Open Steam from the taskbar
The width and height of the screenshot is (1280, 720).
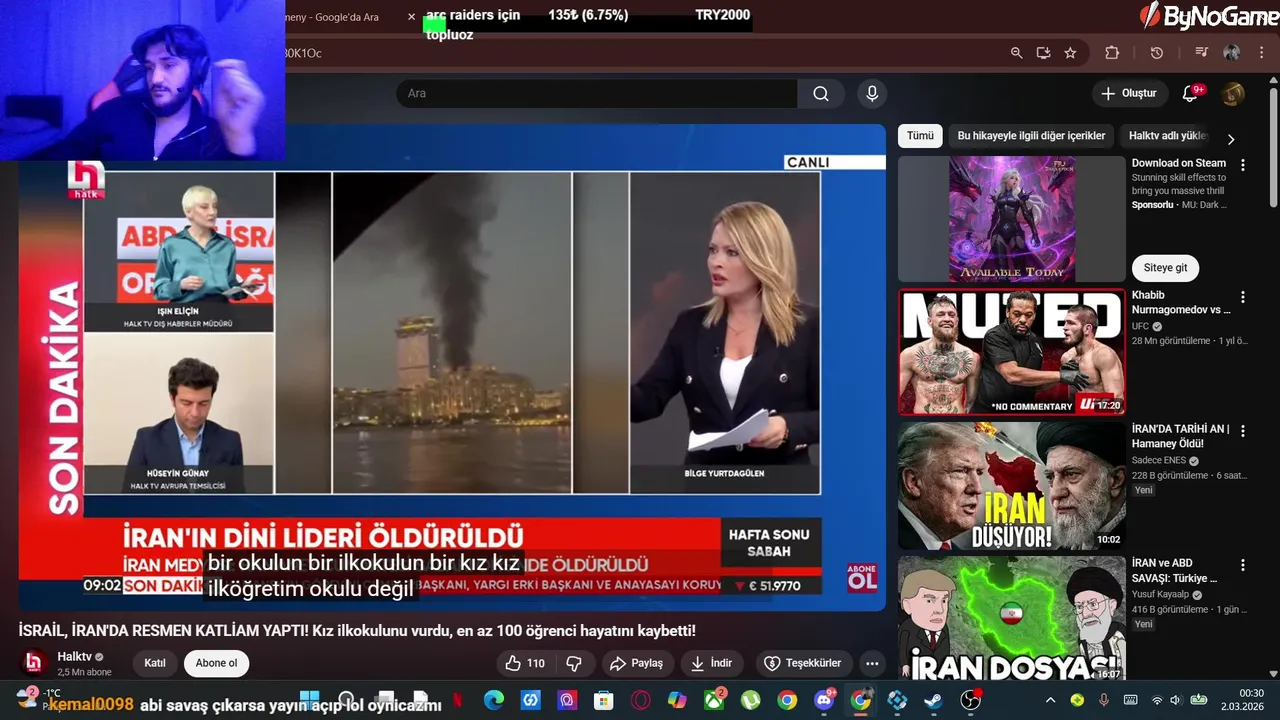(933, 700)
